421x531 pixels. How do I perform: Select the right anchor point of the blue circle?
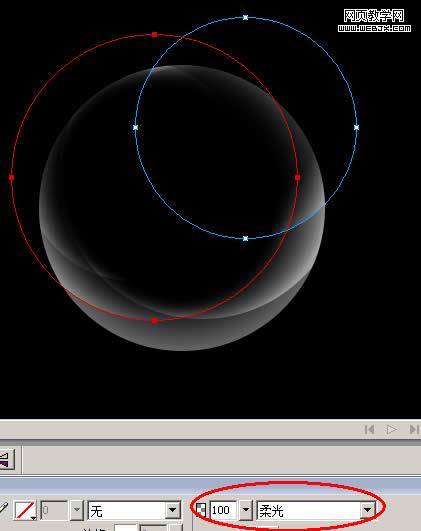(x=356, y=127)
